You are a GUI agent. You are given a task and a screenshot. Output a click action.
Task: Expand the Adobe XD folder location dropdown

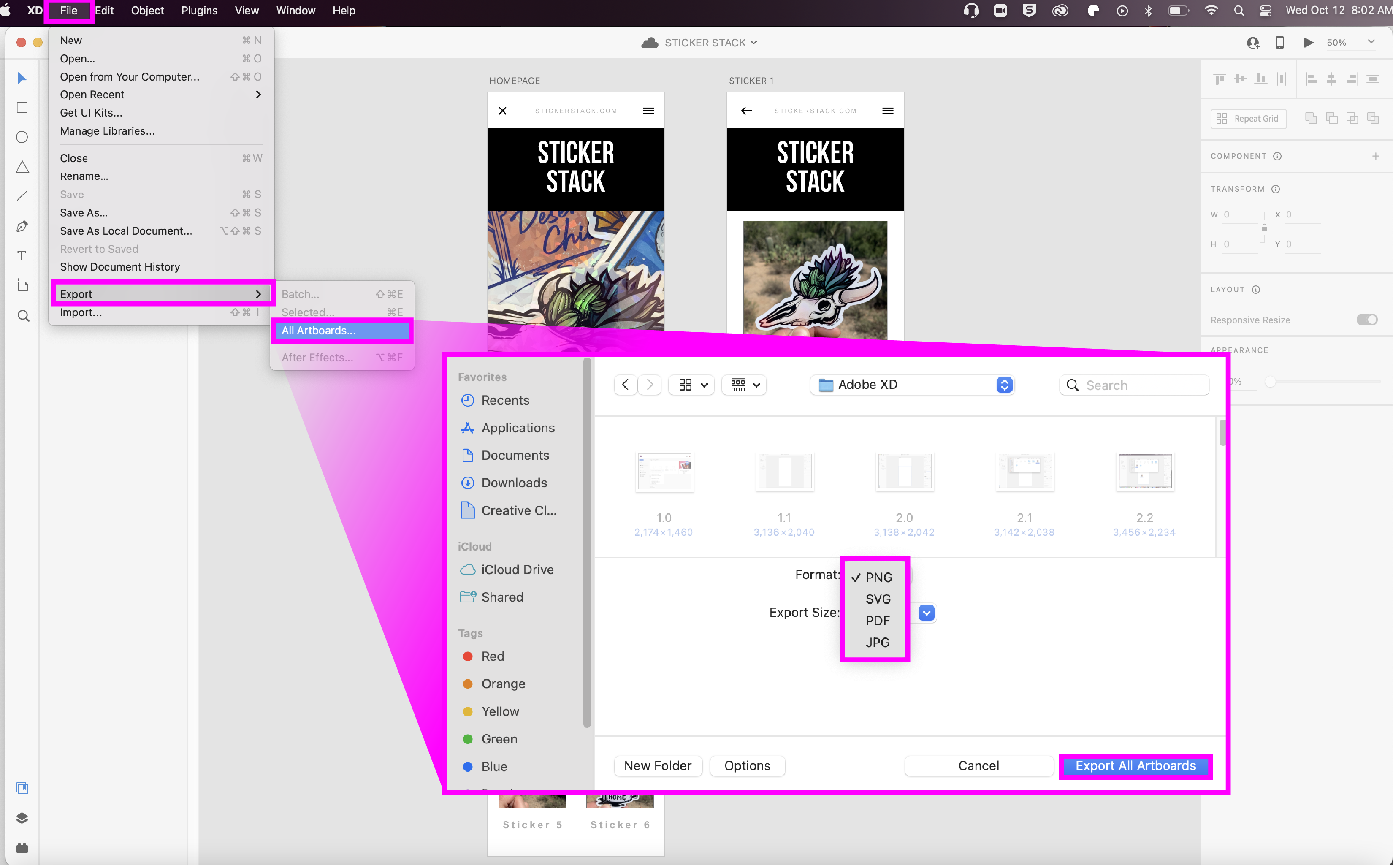(1004, 385)
